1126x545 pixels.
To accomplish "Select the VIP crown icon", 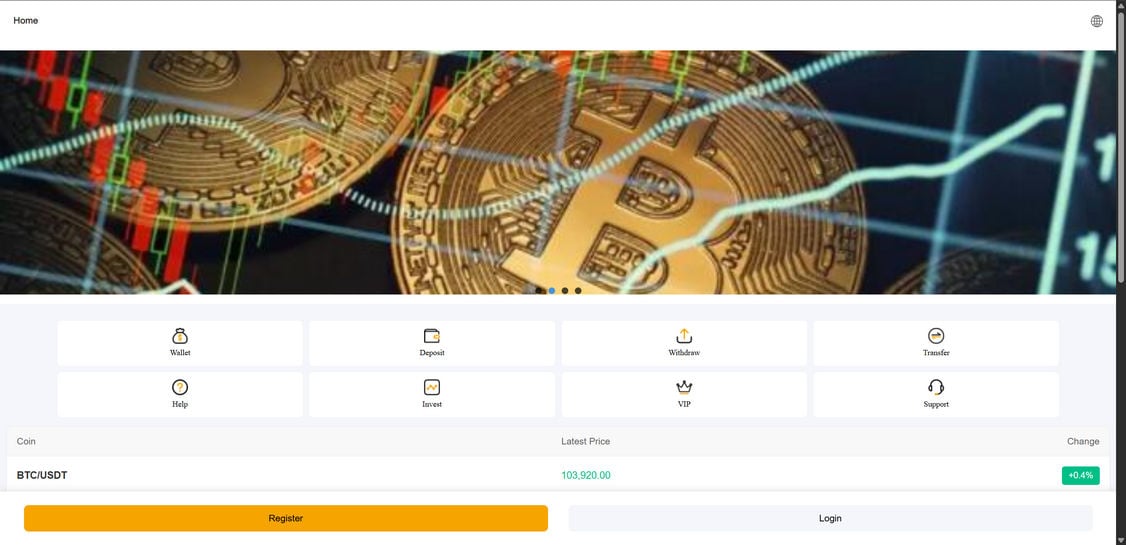I will coord(684,388).
